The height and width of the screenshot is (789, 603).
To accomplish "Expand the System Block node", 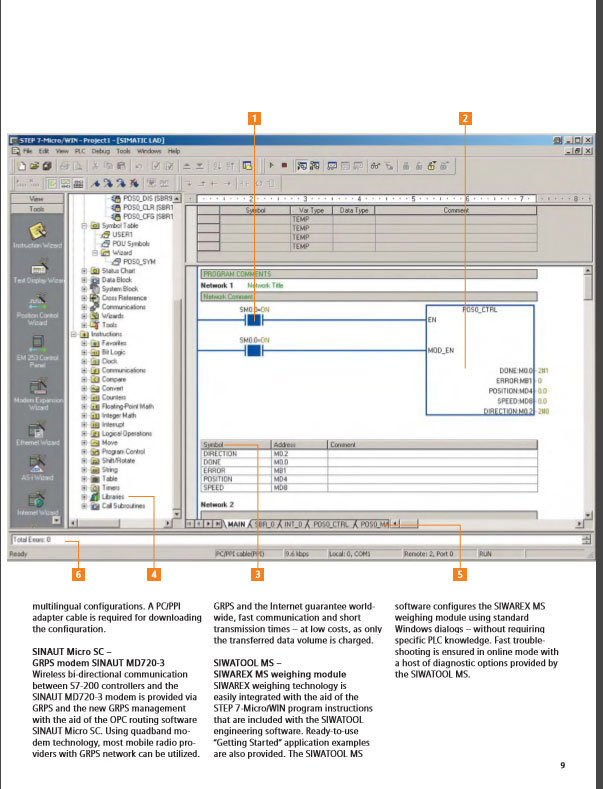I will coord(84,289).
